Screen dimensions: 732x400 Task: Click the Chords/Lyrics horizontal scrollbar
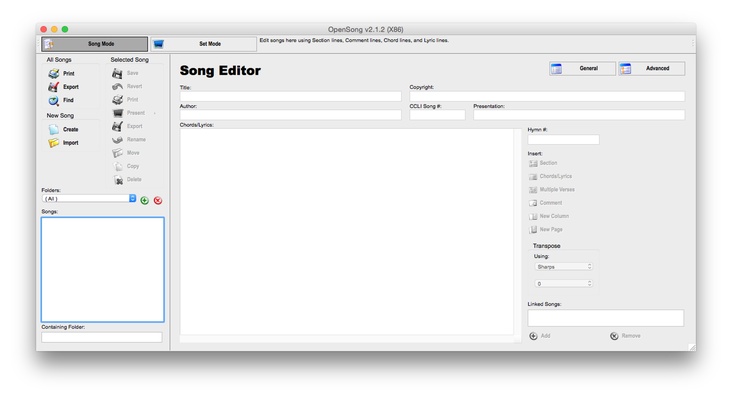click(347, 339)
